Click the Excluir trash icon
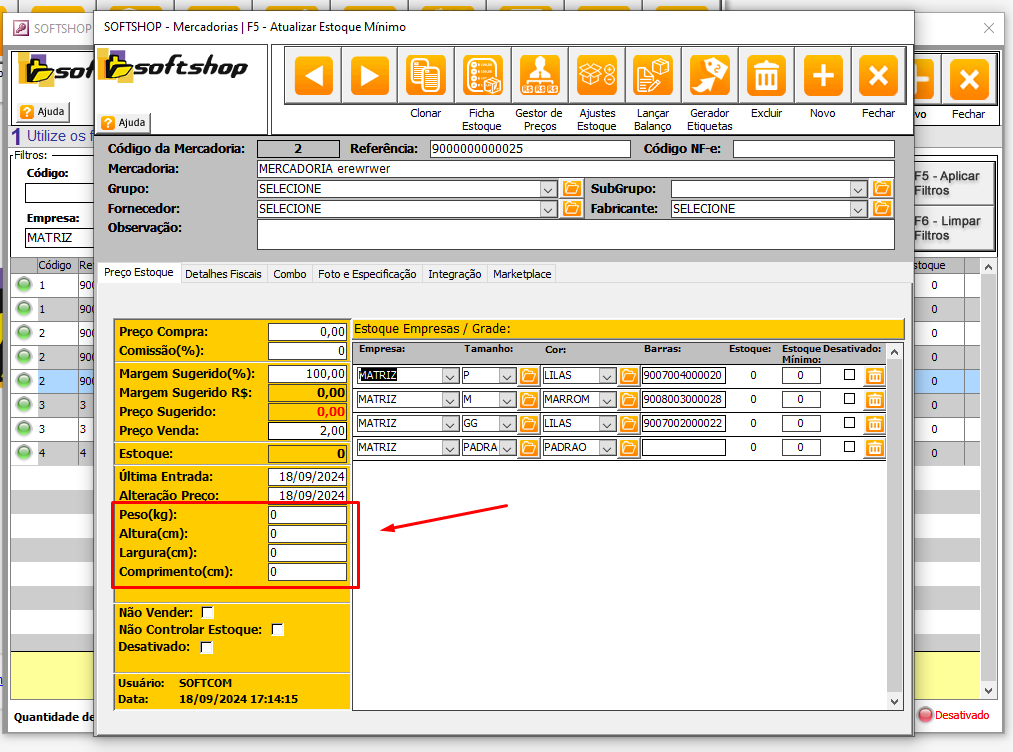Image resolution: width=1013 pixels, height=752 pixels. coord(766,76)
